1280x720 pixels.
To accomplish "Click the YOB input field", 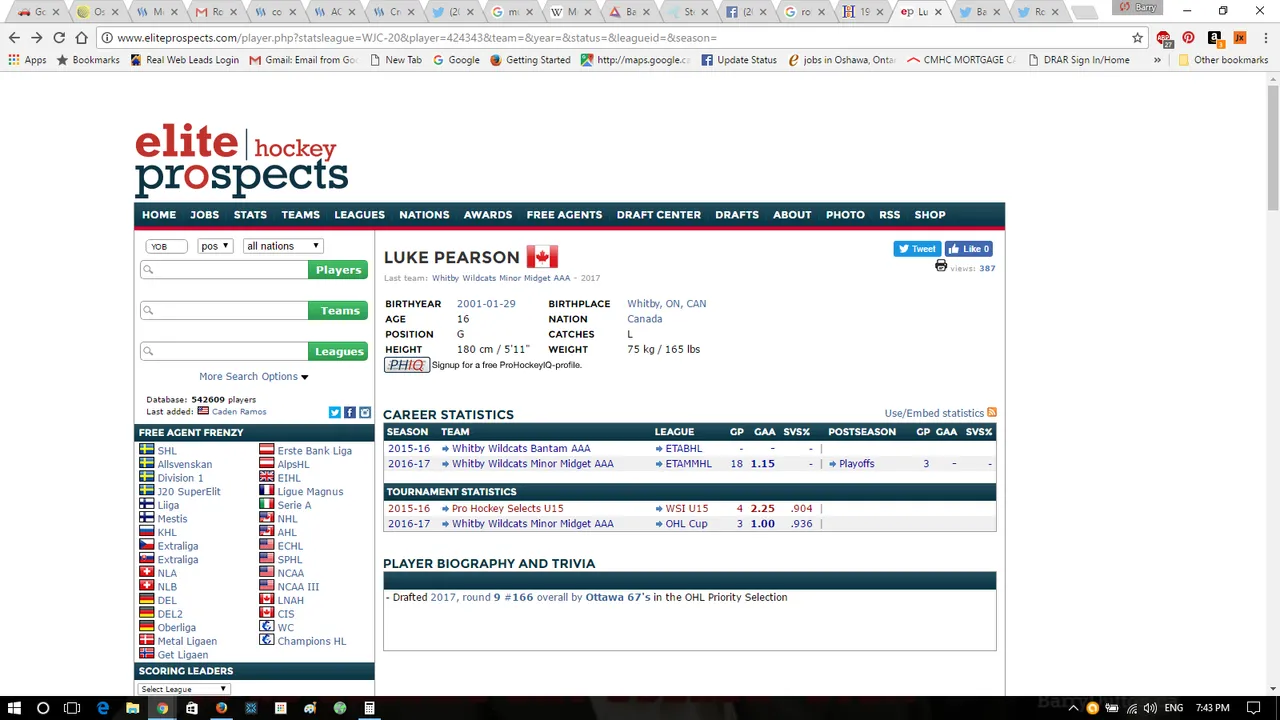I will pyautogui.click(x=166, y=246).
